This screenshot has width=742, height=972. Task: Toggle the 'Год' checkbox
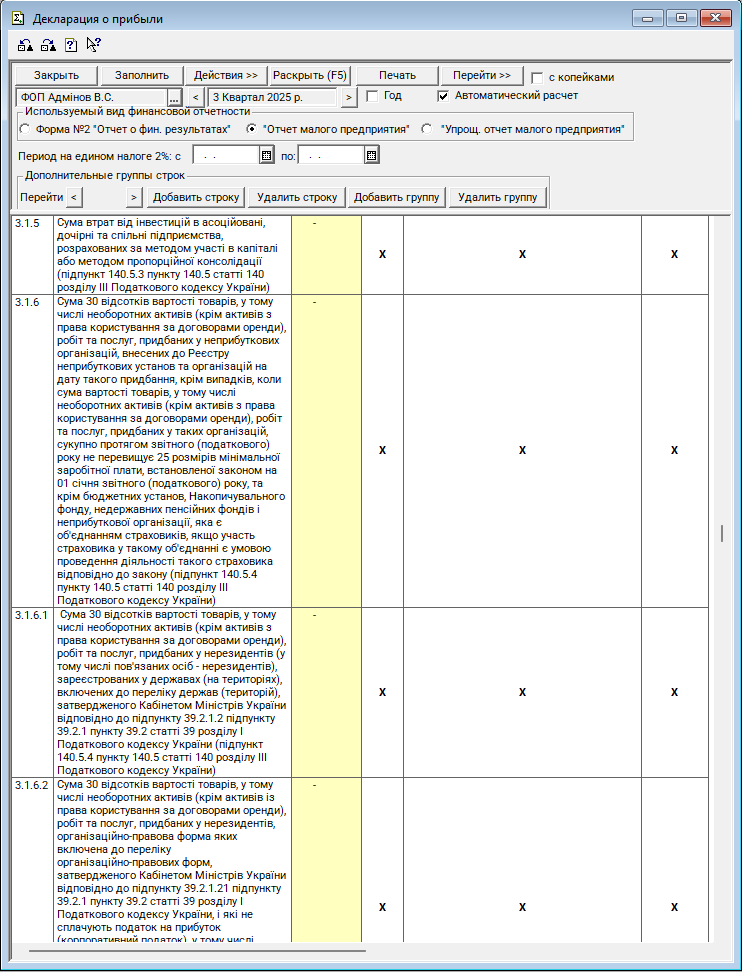[372, 96]
